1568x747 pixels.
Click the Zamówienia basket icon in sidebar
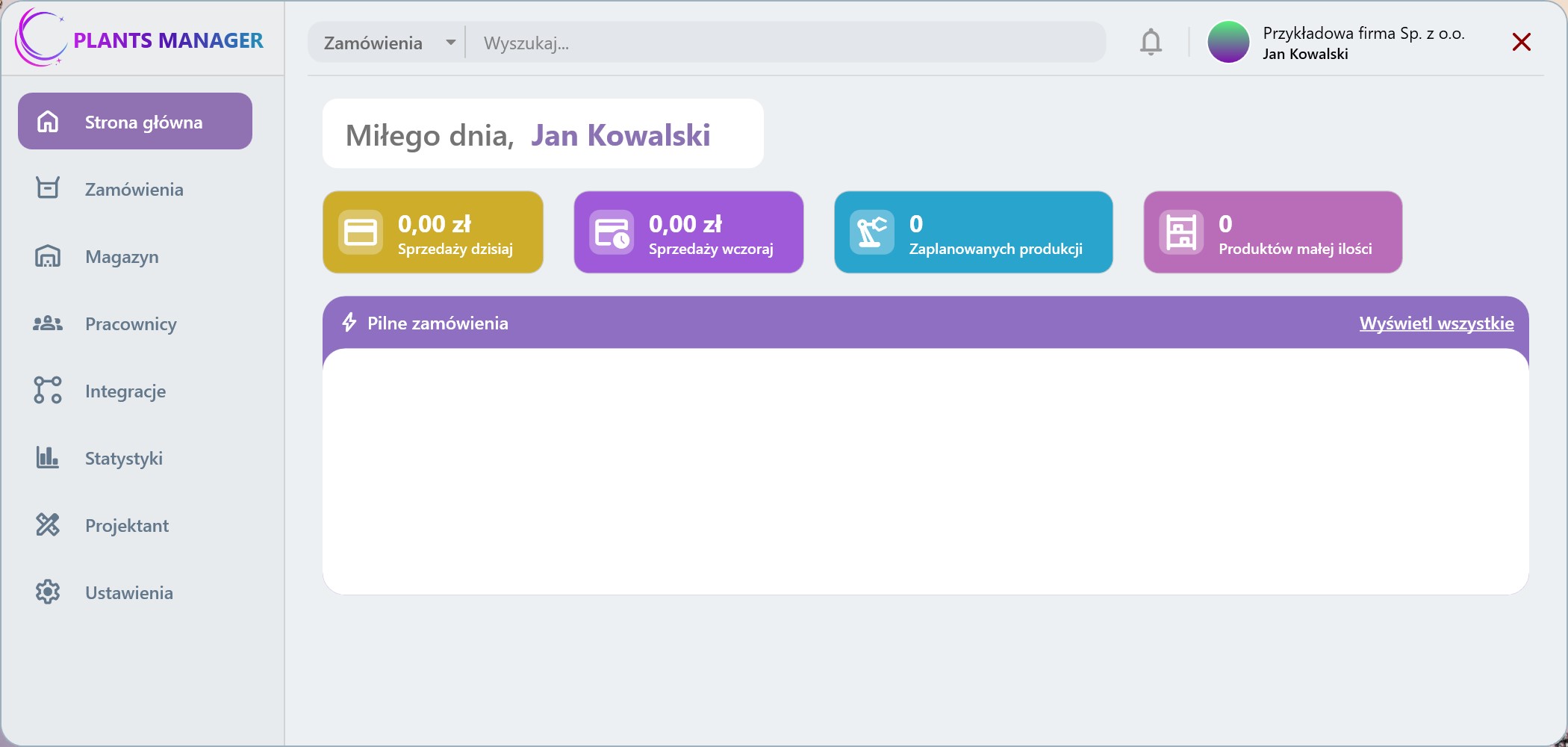pos(48,188)
